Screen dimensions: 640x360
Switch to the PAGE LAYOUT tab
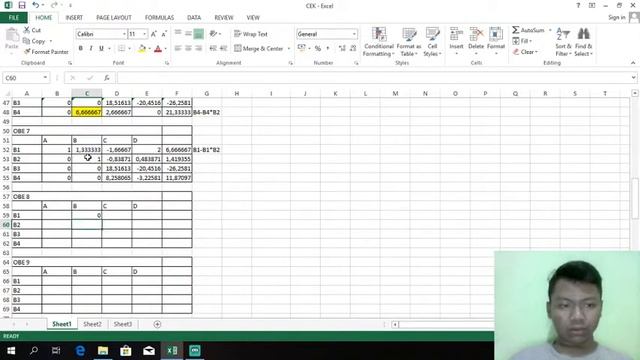pos(114,18)
